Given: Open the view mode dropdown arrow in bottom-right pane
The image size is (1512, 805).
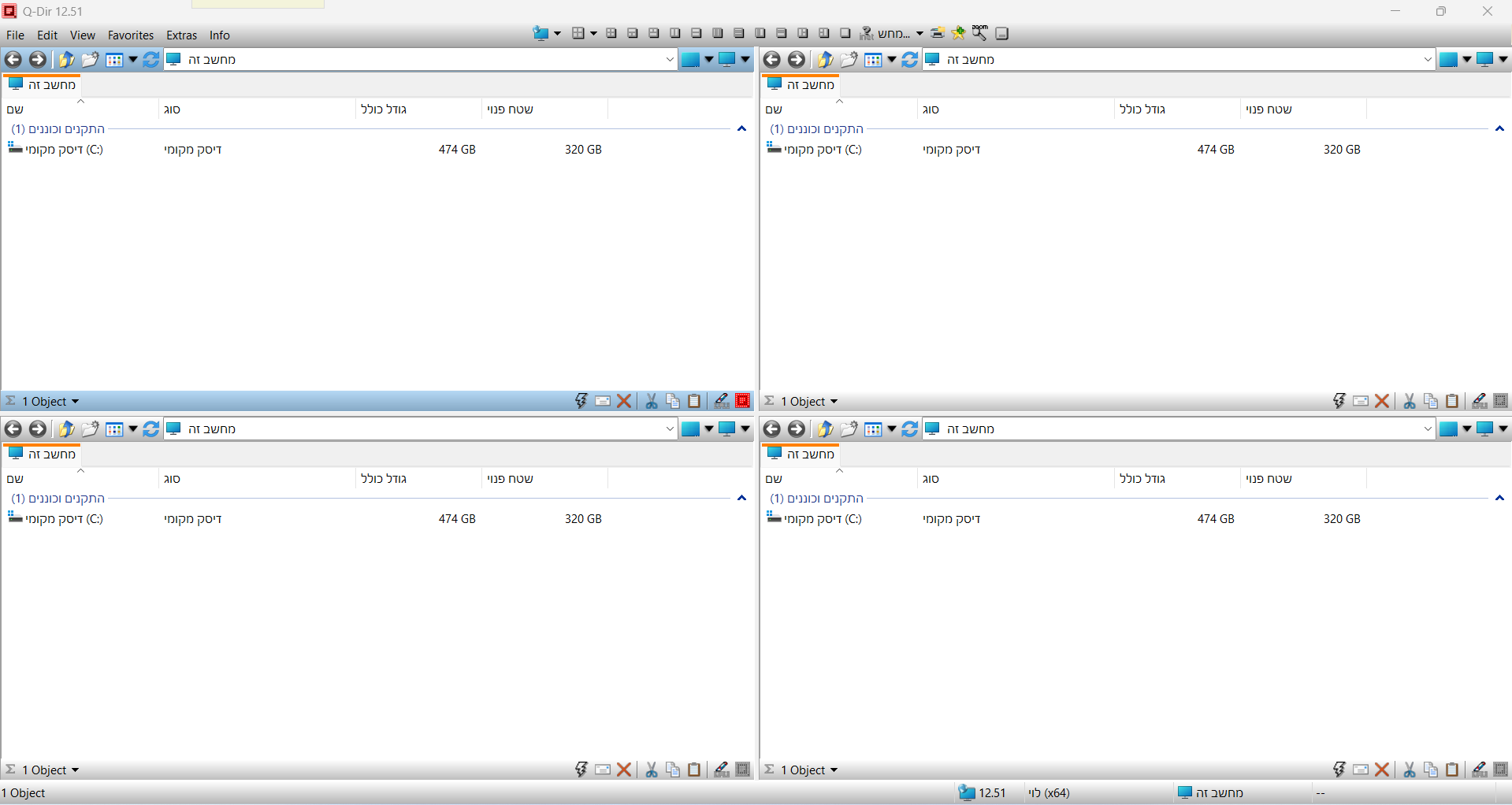Looking at the screenshot, I should tap(892, 429).
